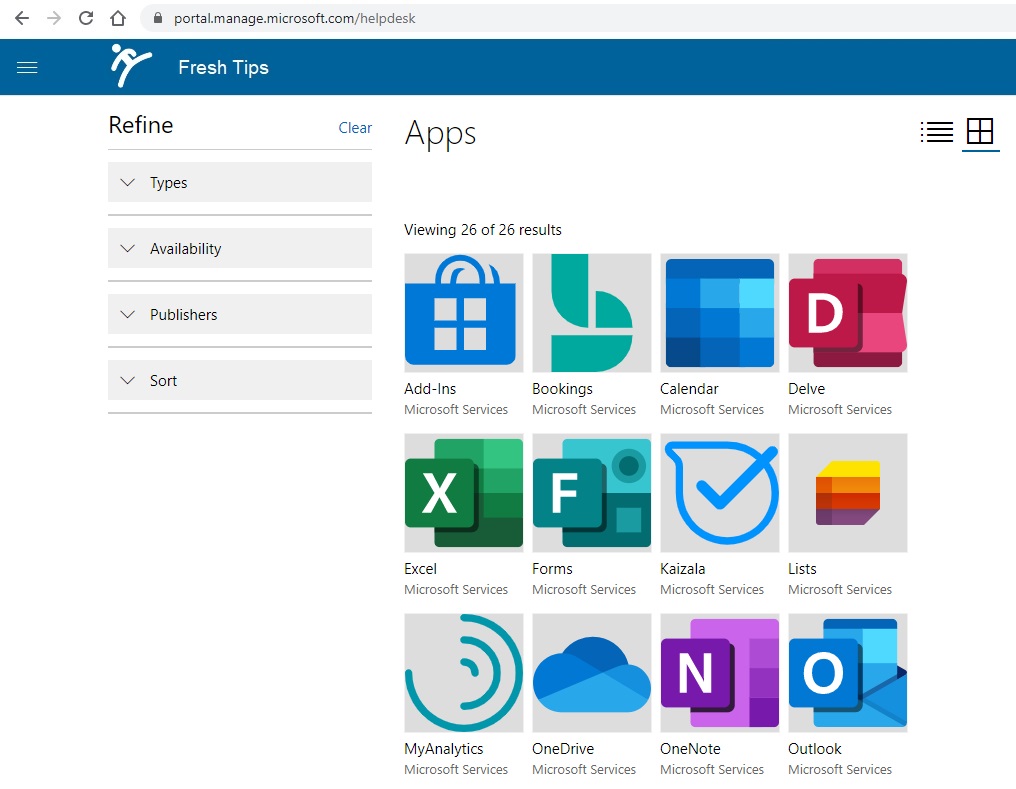1016x789 pixels.
Task: Go back in browser
Action: coord(22,18)
